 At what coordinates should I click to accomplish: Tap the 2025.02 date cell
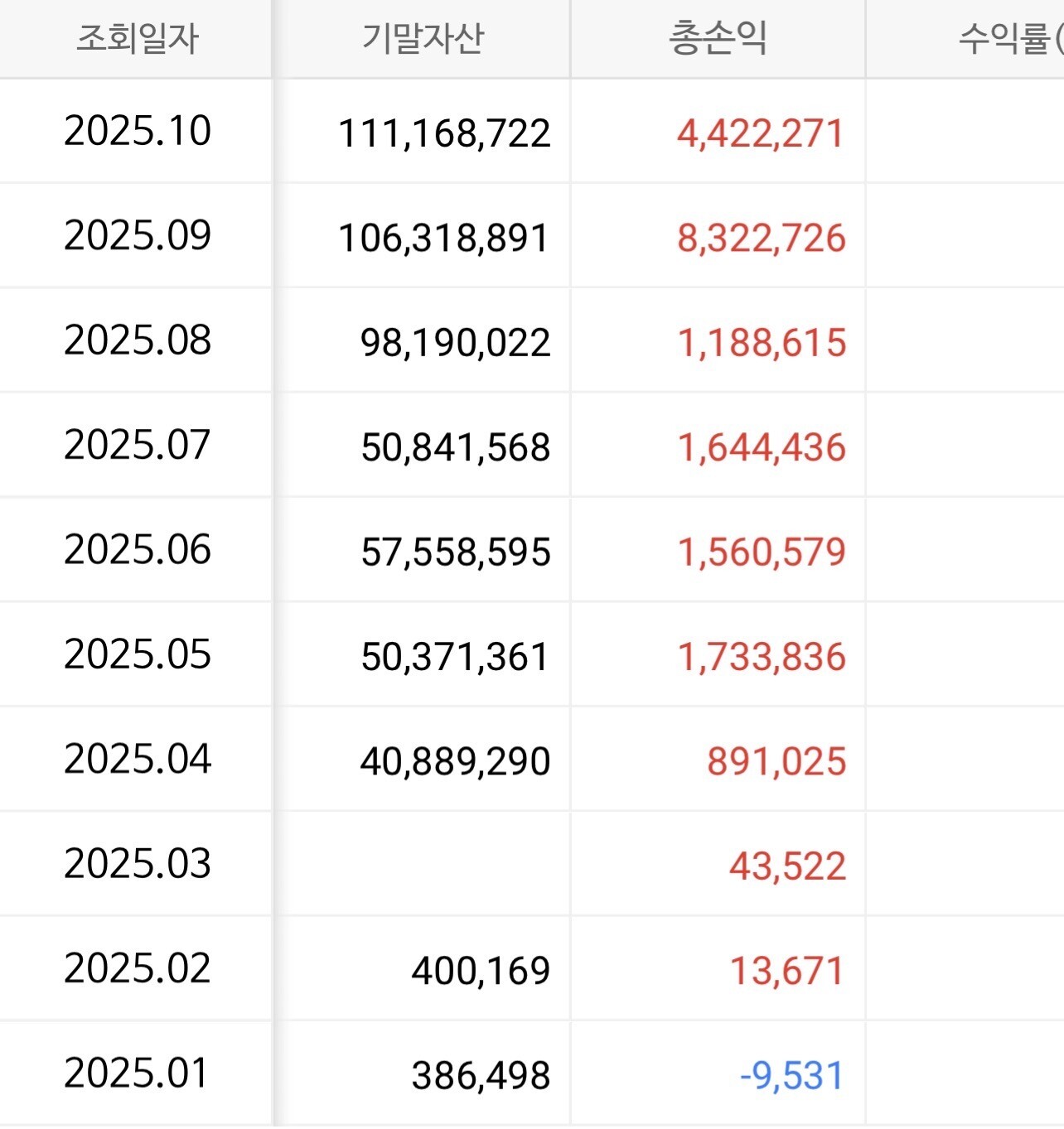coord(138,968)
